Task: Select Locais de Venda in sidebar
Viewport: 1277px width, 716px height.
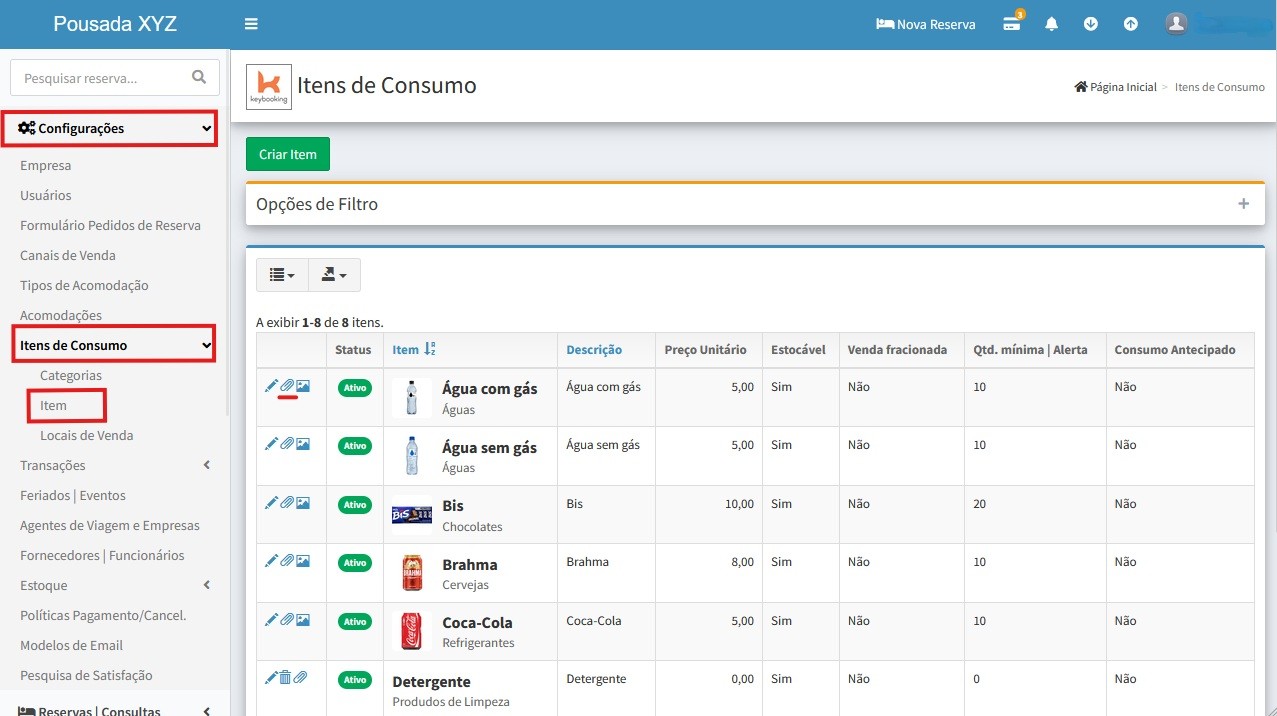Action: pyautogui.click(x=86, y=435)
